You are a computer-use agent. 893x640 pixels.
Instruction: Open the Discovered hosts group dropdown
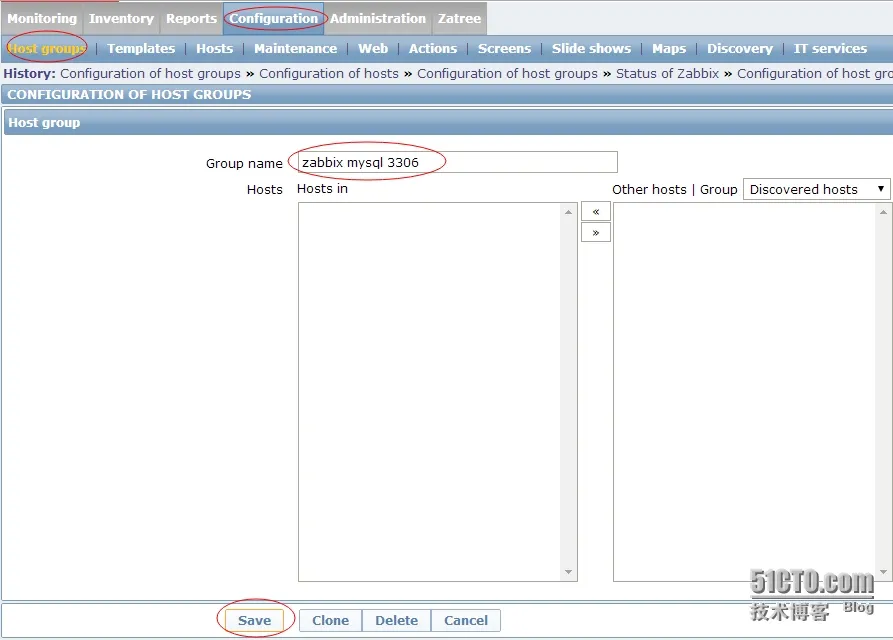click(817, 189)
